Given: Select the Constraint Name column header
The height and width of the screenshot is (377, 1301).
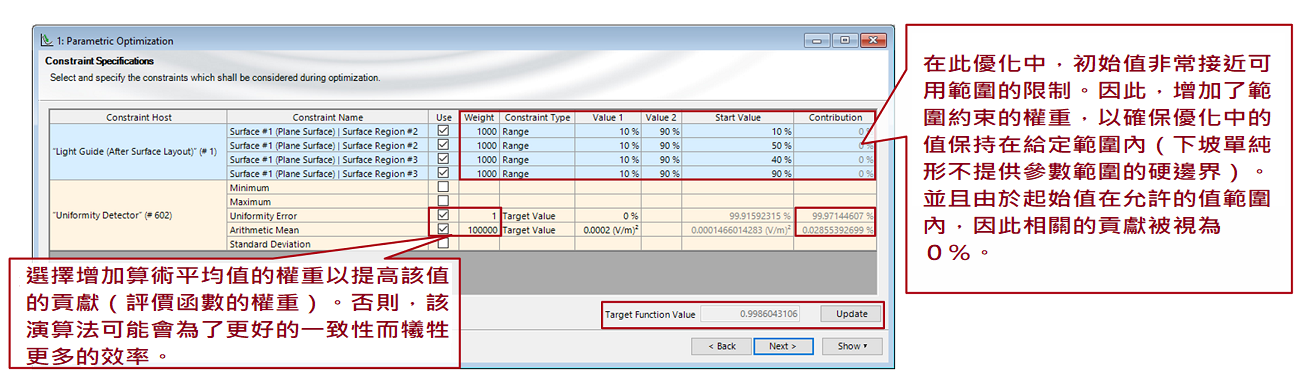Looking at the screenshot, I should point(328,117).
